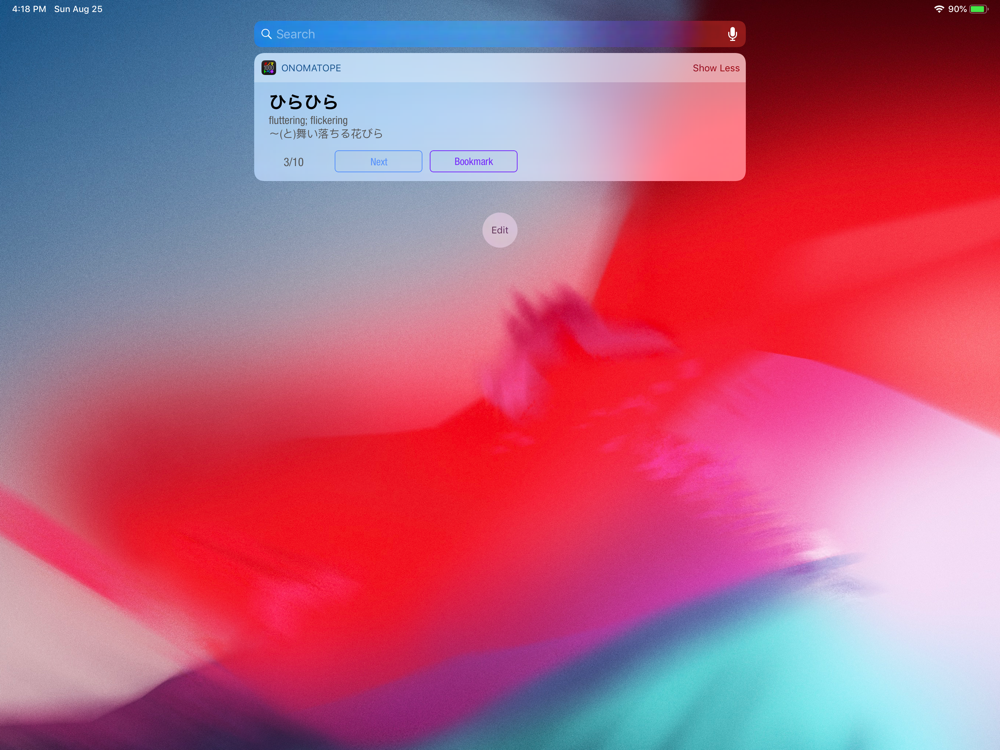Screen dimensions: 1000x750
Task: Tap the 90% battery percentage
Action: tap(957, 9)
